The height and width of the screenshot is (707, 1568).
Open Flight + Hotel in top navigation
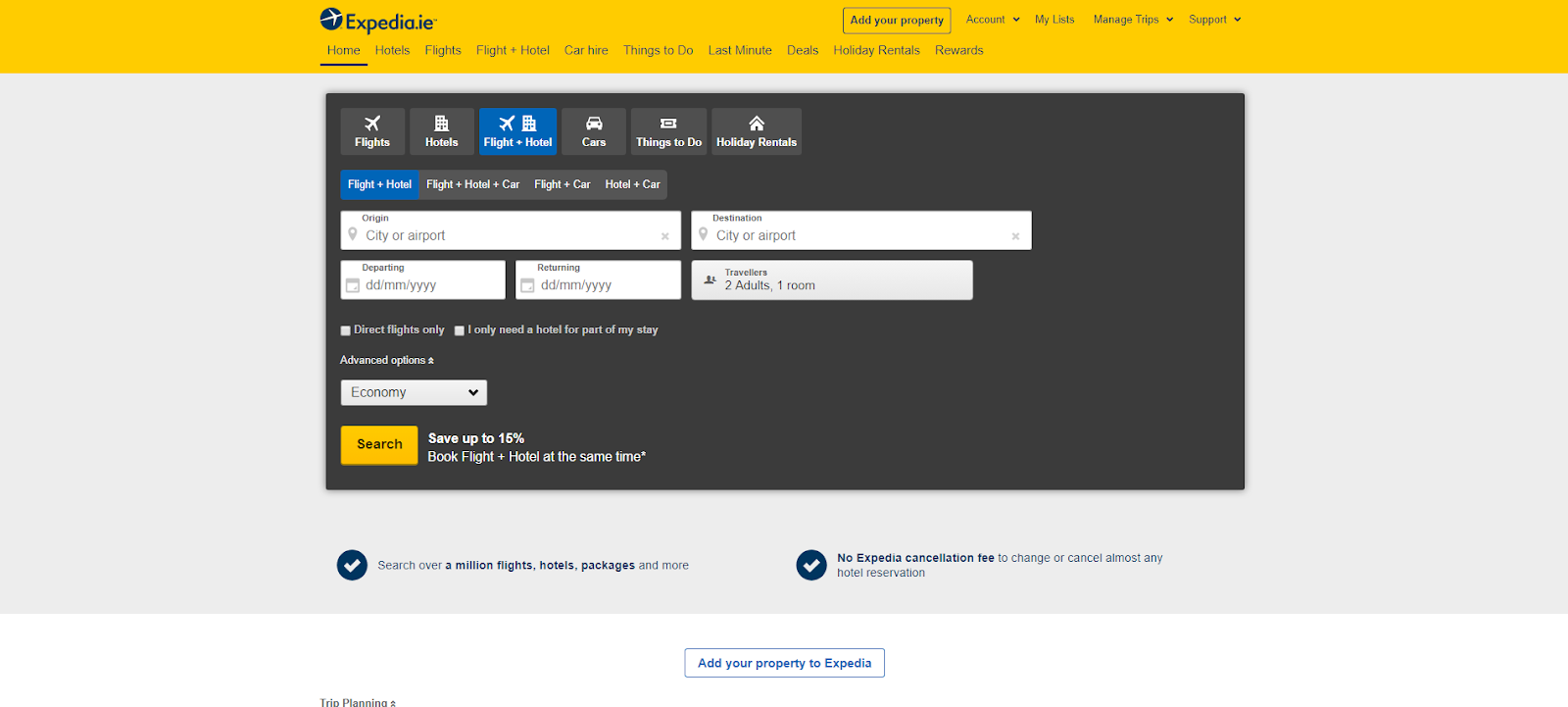coord(513,50)
